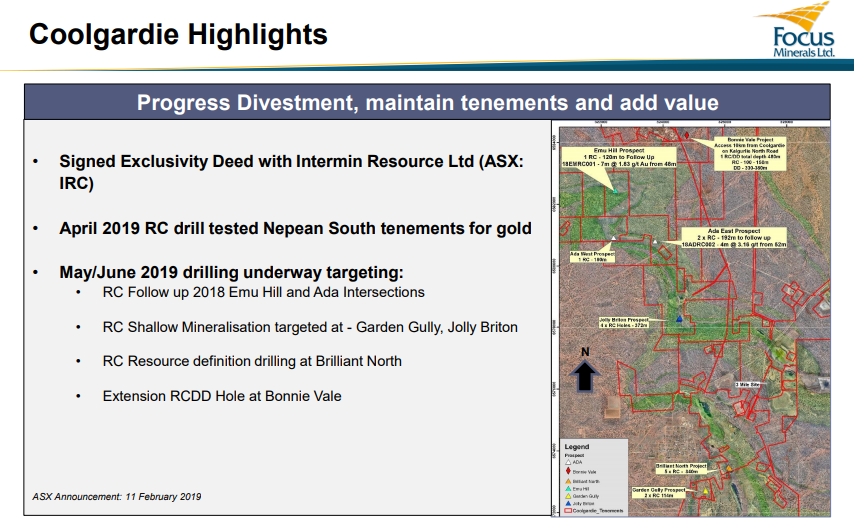Image resolution: width=854 pixels, height=522 pixels.
Task: Click the Garden Gully yellow triangle symbol in the legend
Action: (x=568, y=496)
